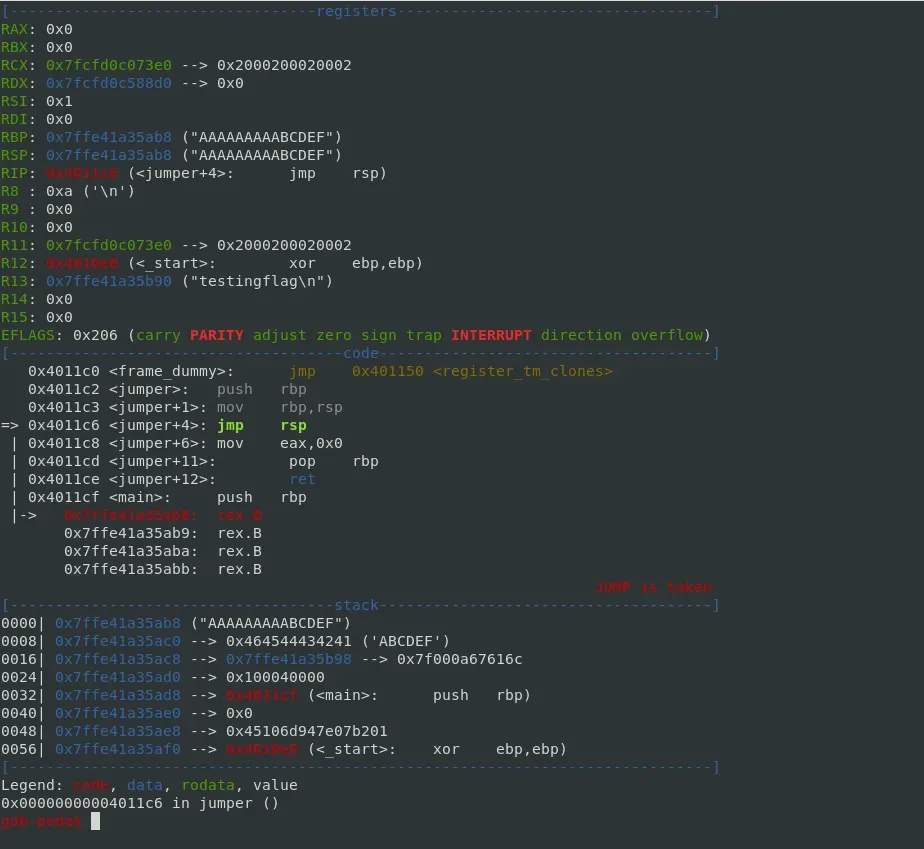Click the registers section header
This screenshot has height=849, width=924.
[x=356, y=11]
